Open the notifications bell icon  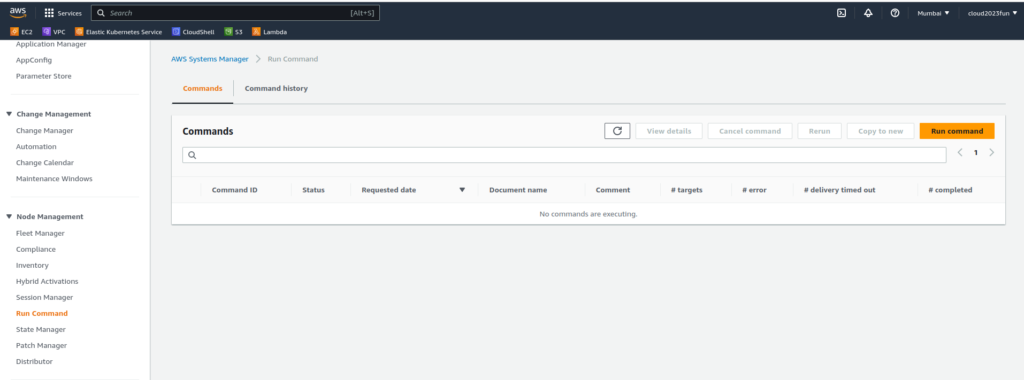[x=869, y=13]
